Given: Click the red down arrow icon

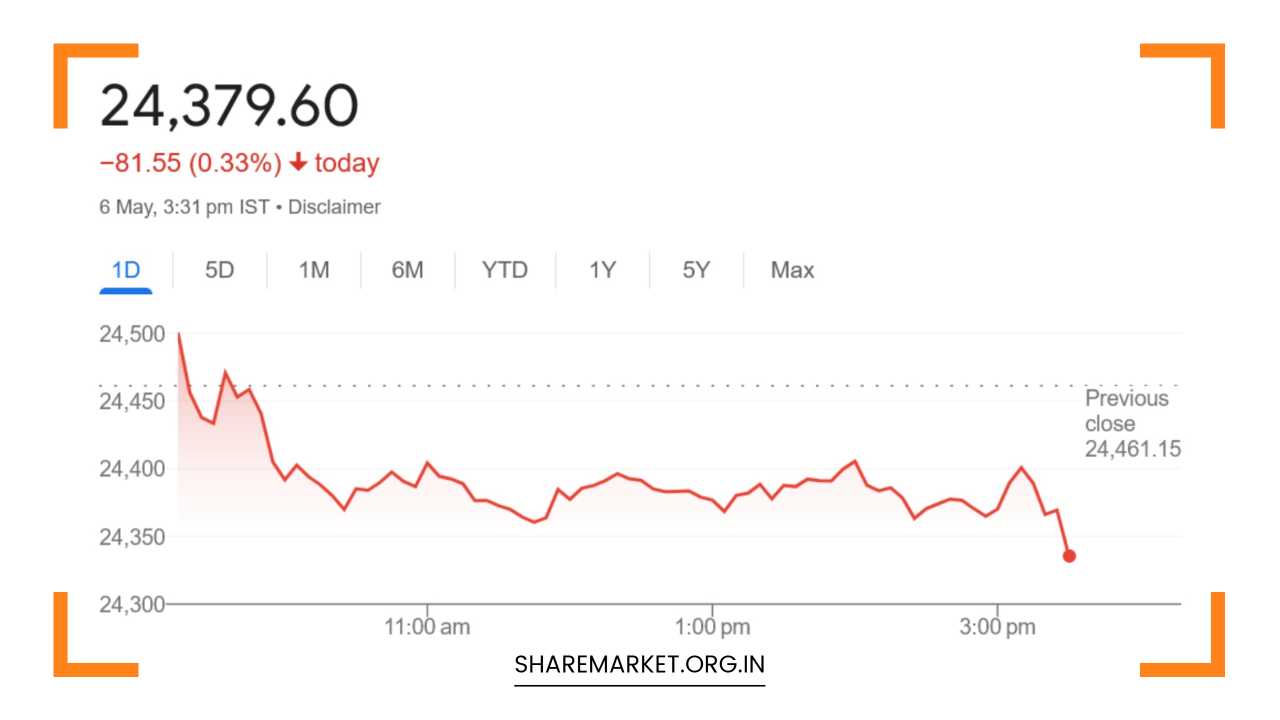Looking at the screenshot, I should [298, 163].
